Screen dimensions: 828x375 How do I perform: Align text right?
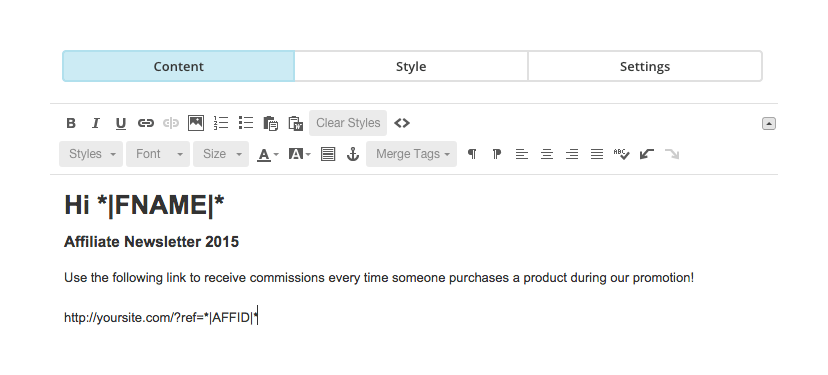pos(572,154)
